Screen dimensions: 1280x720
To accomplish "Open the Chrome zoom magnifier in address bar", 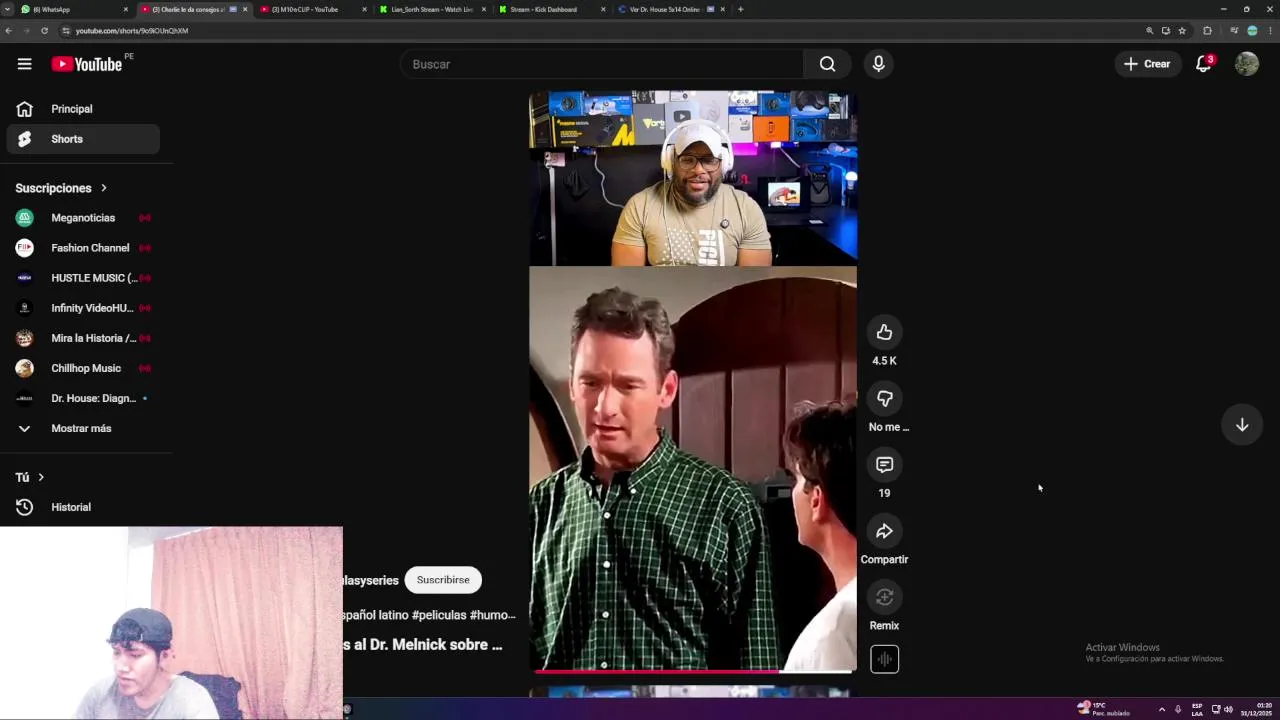I will pyautogui.click(x=1150, y=31).
